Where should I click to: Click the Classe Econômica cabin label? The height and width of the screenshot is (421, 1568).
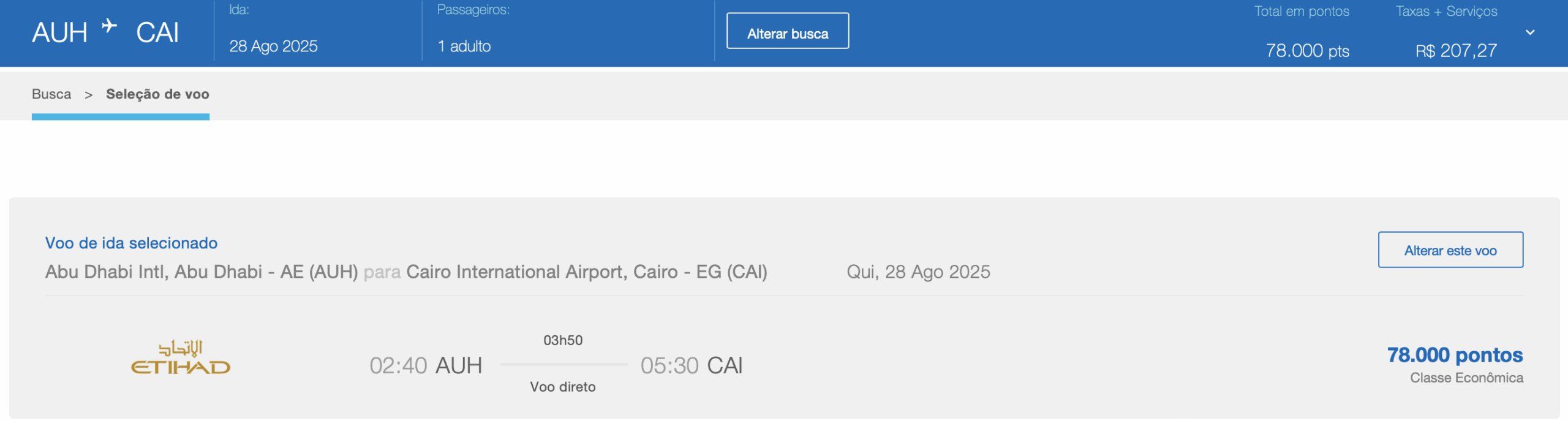(x=1466, y=378)
